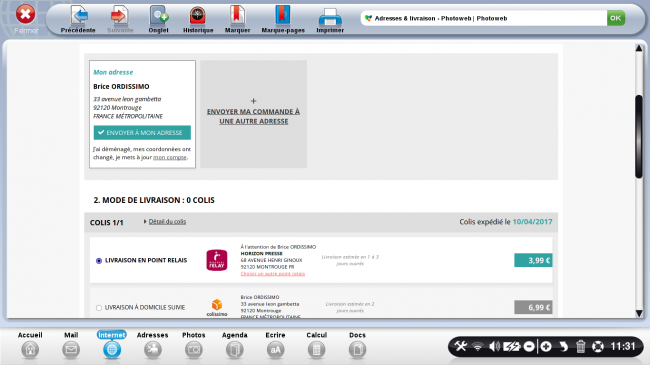Click the shipping date 10/04/2017

pos(532,222)
